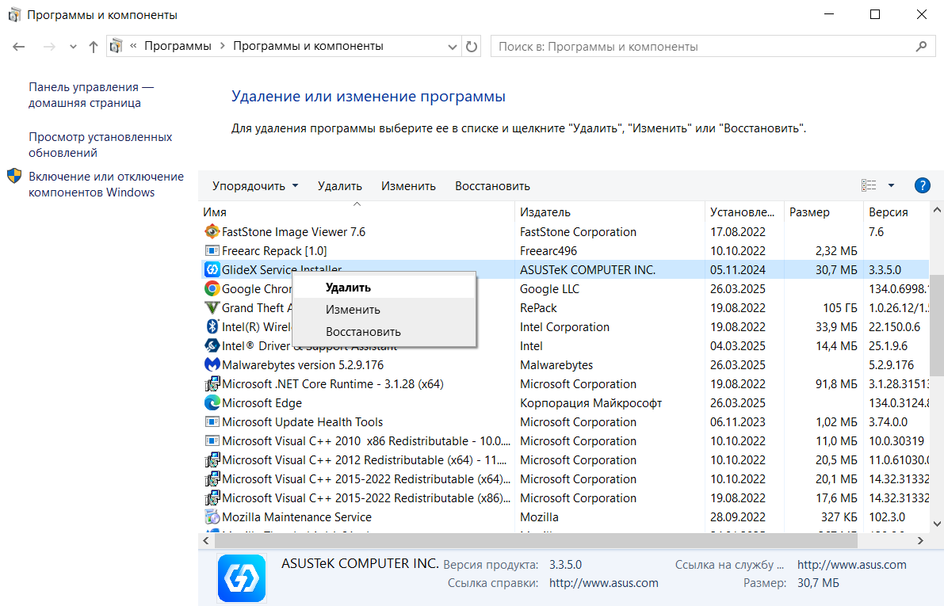The width and height of the screenshot is (944, 606).
Task: Click Microsoft Update Health Tools icon
Action: pyautogui.click(x=212, y=422)
